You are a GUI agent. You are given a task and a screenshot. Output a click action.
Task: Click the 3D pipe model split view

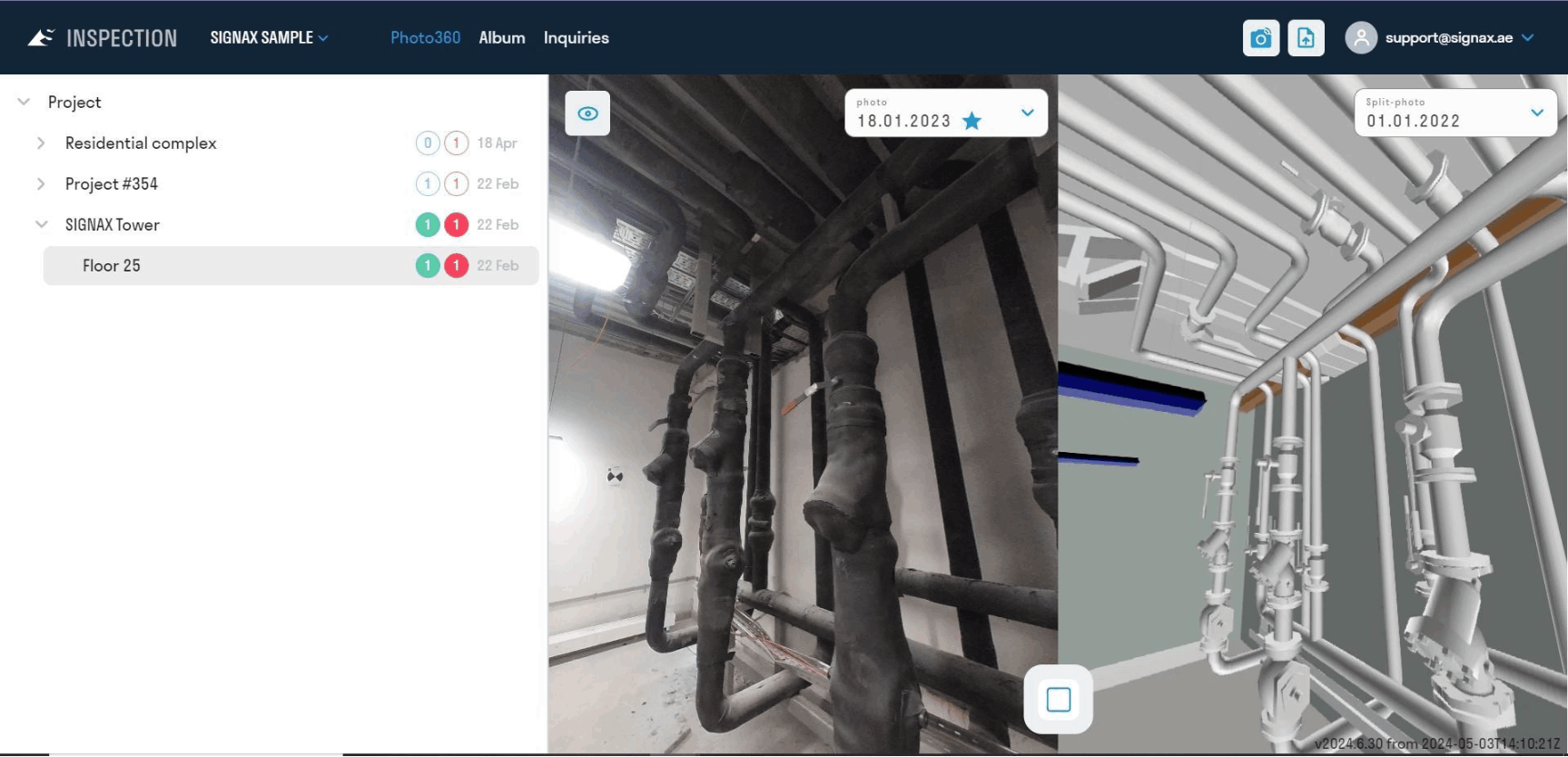[x=1313, y=414]
